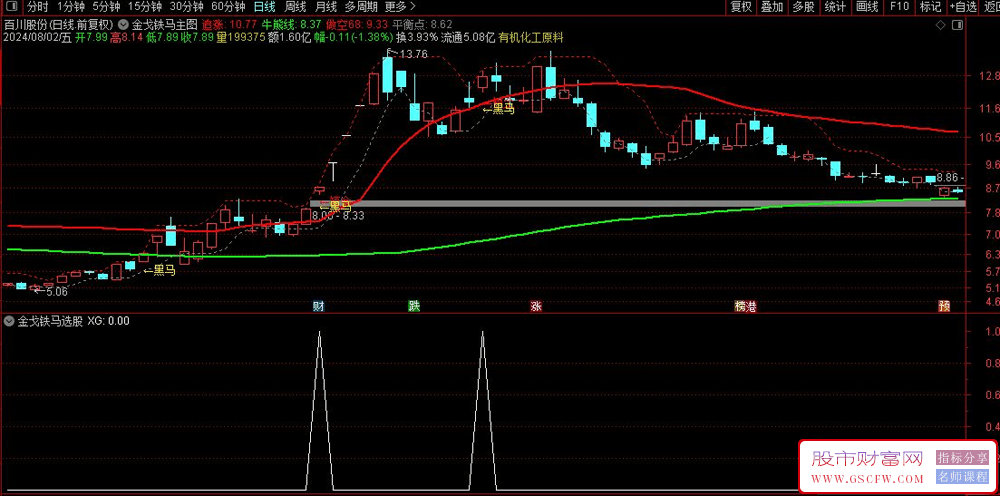Select the 5分钟 period
Screen dimensions: 1000x496
106,7
